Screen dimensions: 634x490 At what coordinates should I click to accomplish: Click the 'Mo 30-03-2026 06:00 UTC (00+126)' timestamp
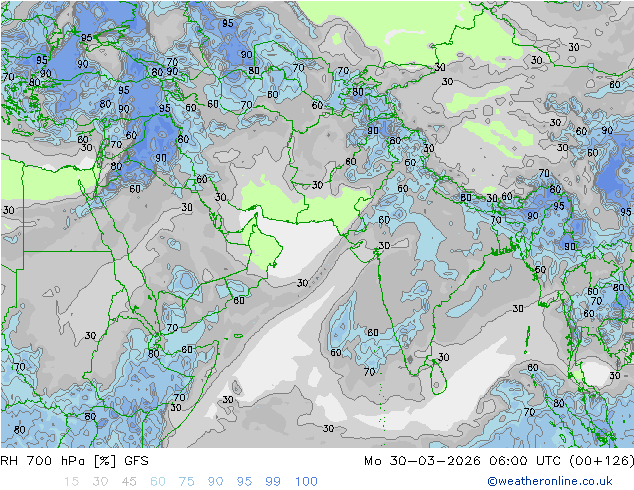click(499, 461)
